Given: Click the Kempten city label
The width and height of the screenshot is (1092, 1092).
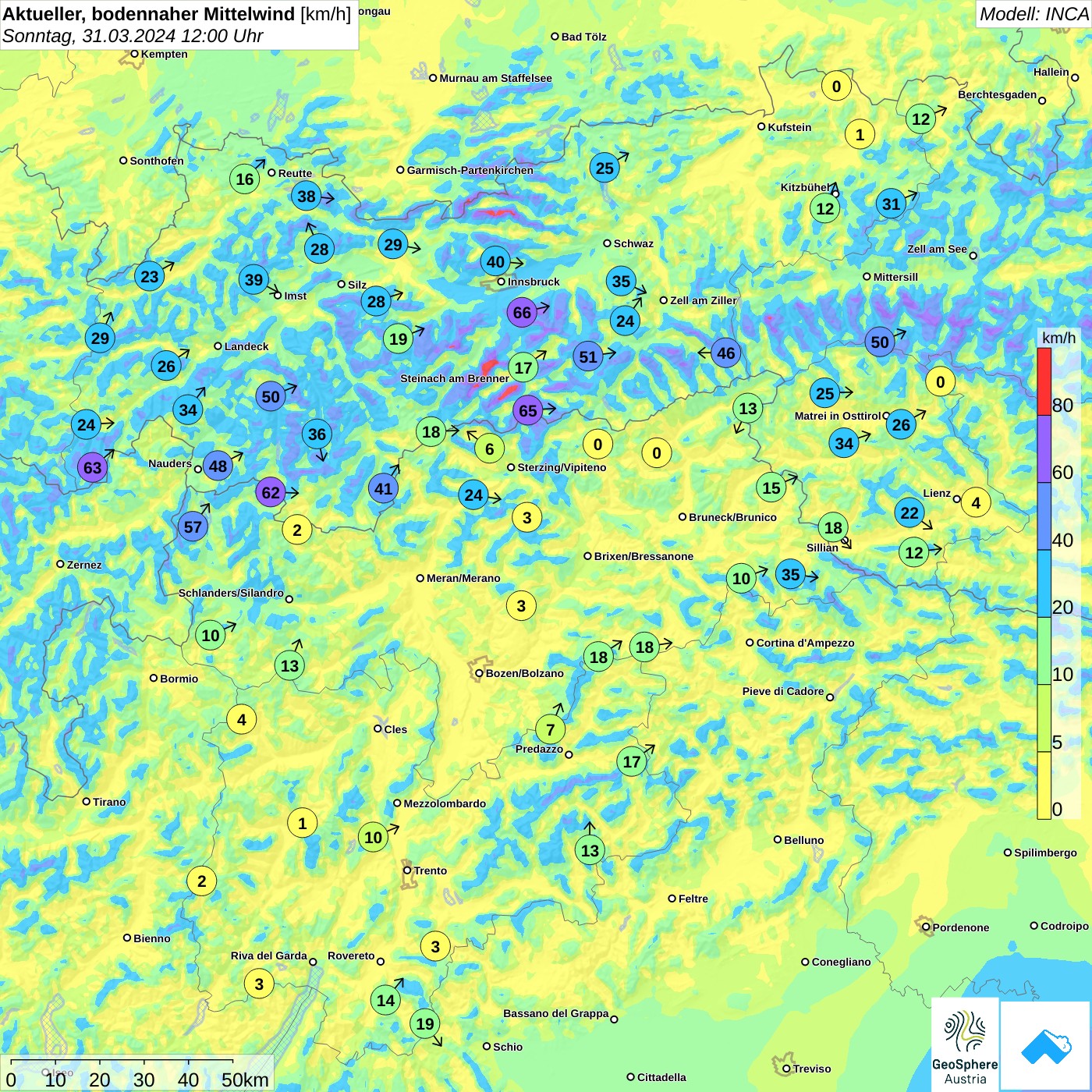Looking at the screenshot, I should [x=164, y=54].
